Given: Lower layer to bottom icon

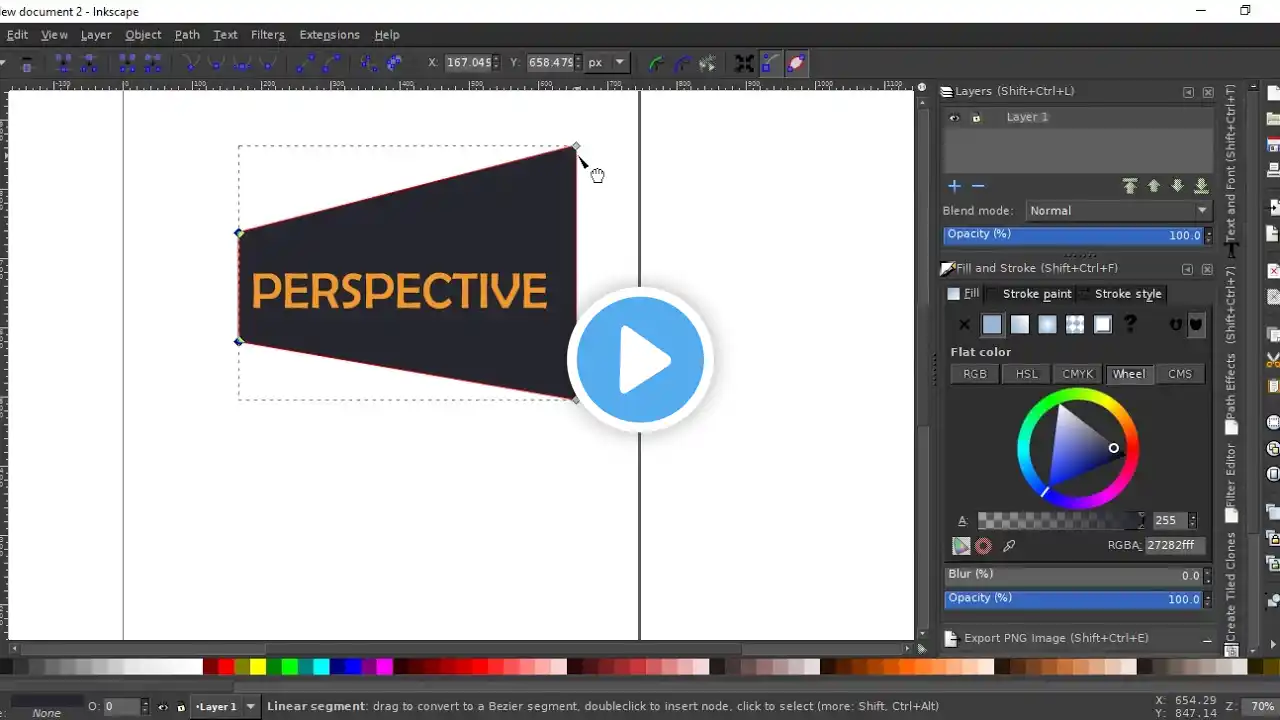Looking at the screenshot, I should point(1201,186).
